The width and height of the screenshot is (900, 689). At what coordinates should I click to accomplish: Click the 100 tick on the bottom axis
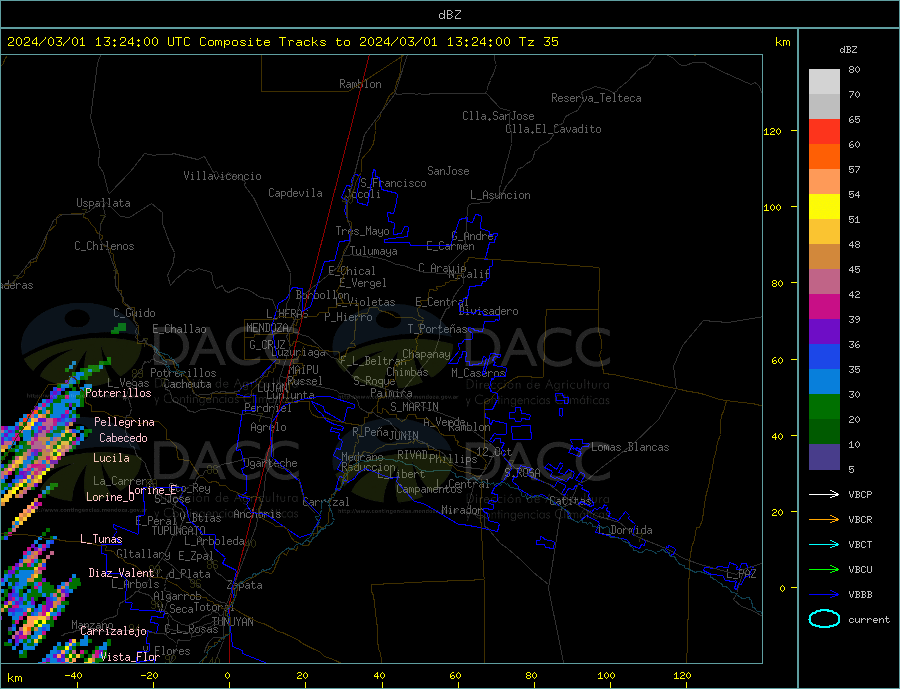click(606, 675)
